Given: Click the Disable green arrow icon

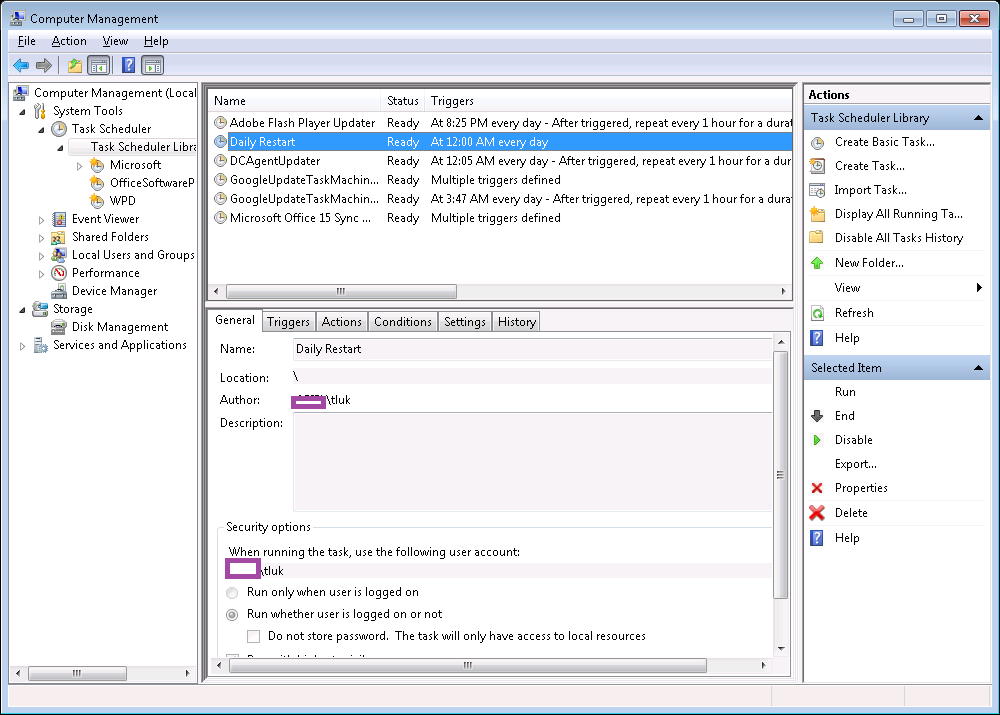Looking at the screenshot, I should point(817,440).
